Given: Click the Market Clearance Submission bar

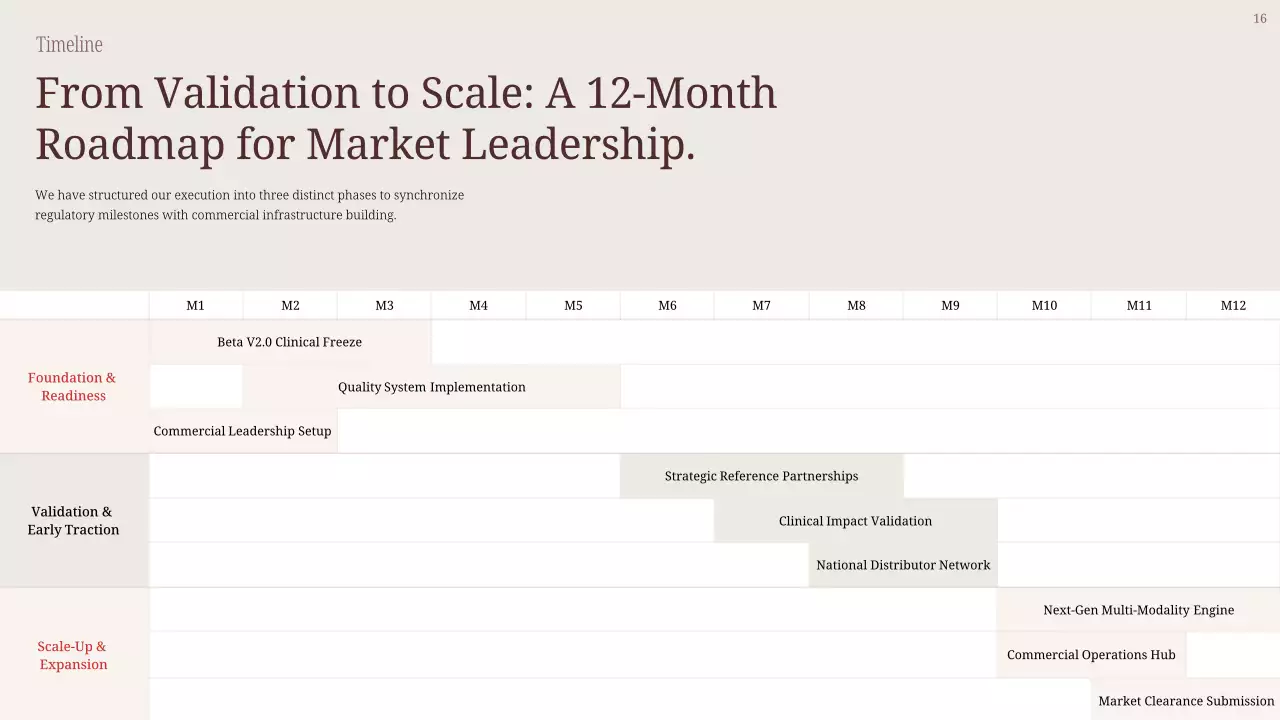Looking at the screenshot, I should (1186, 701).
